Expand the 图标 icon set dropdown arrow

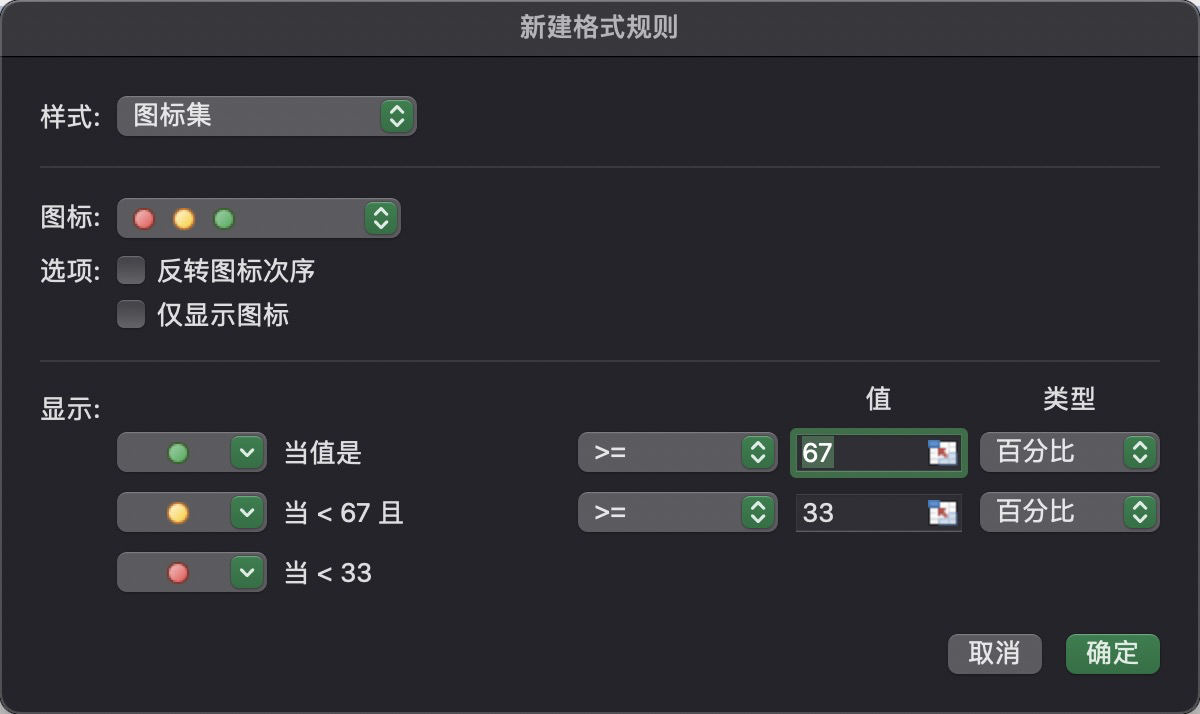click(x=379, y=218)
